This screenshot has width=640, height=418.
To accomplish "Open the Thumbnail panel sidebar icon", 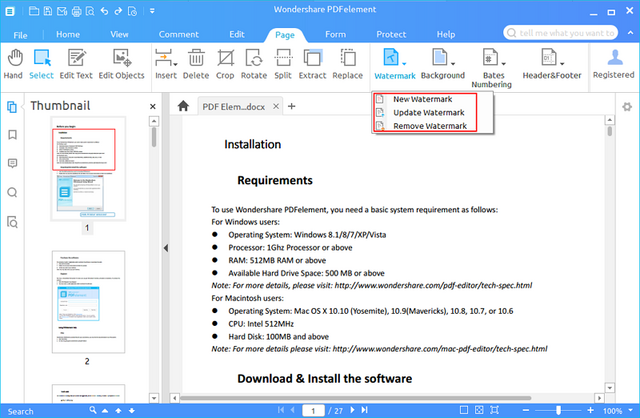I will pos(12,107).
